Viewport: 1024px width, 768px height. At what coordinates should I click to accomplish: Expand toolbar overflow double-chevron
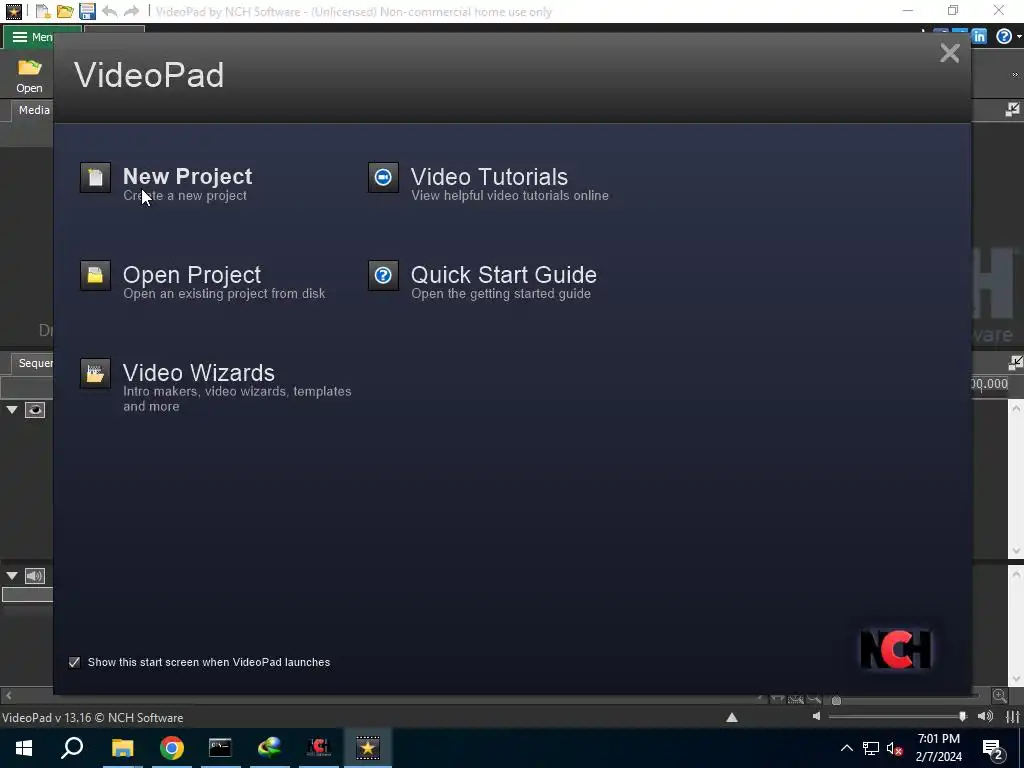1015,75
